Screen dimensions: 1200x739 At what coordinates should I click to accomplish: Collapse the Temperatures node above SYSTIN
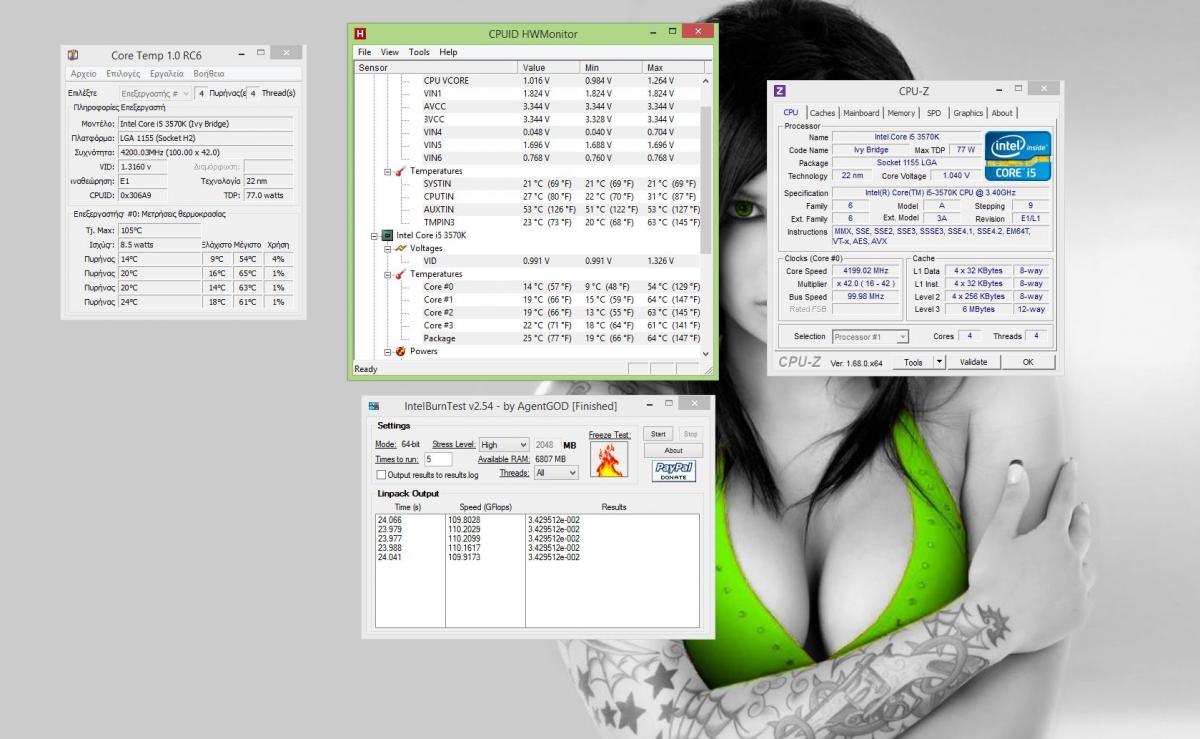[387, 171]
